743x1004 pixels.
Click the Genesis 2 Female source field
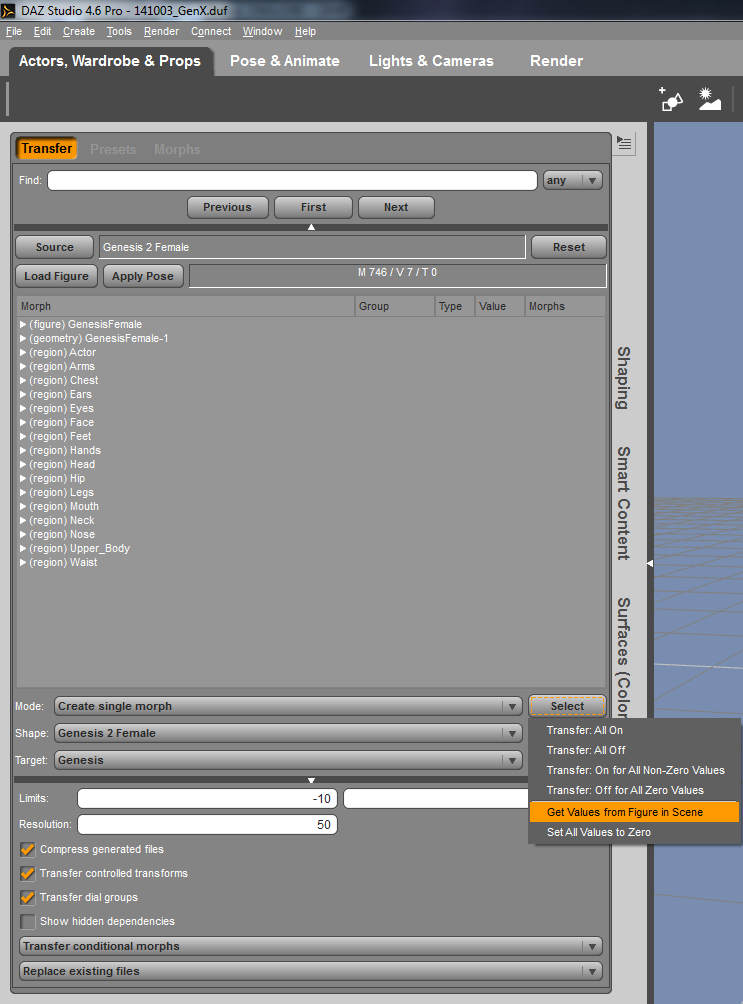coord(312,247)
